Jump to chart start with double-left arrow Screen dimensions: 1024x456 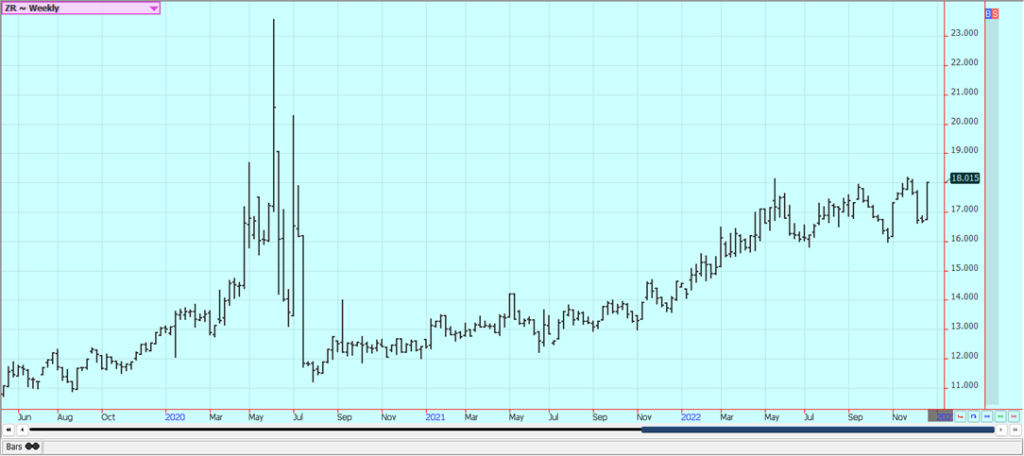coord(8,430)
